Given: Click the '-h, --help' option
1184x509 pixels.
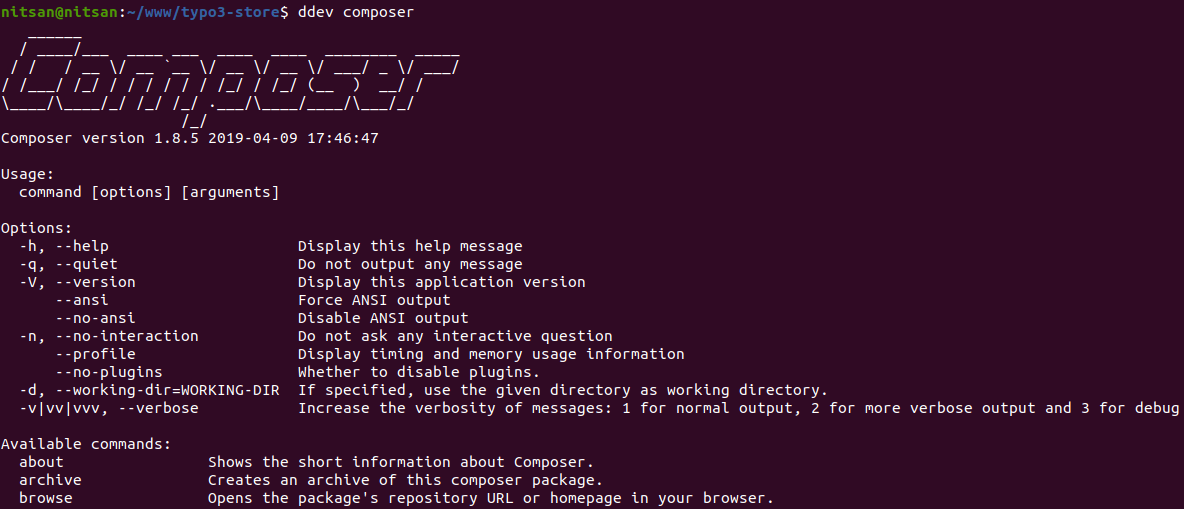Looking at the screenshot, I should click(x=64, y=246).
